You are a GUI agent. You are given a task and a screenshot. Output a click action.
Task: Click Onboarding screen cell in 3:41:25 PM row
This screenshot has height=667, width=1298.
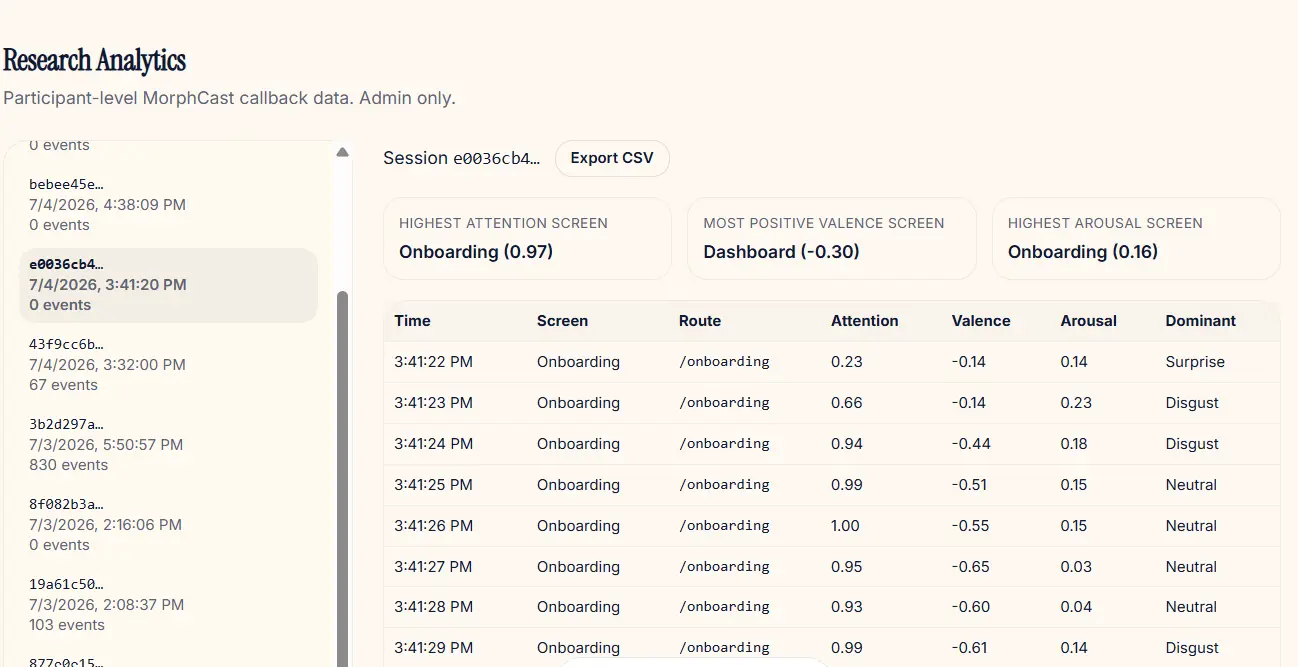[x=578, y=485]
